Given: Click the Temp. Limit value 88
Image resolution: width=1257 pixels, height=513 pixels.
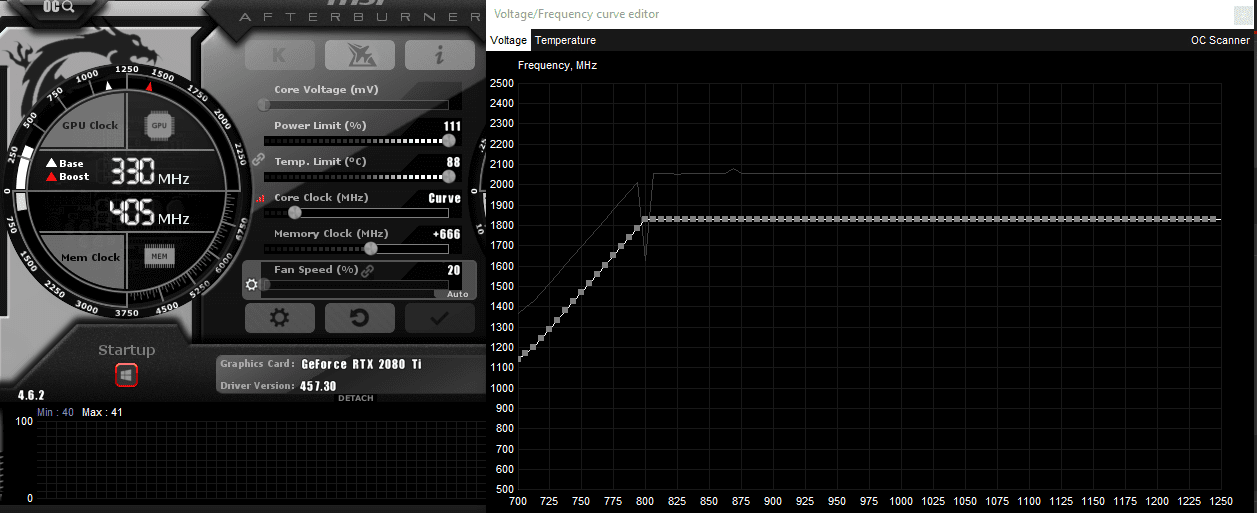Looking at the screenshot, I should (453, 162).
